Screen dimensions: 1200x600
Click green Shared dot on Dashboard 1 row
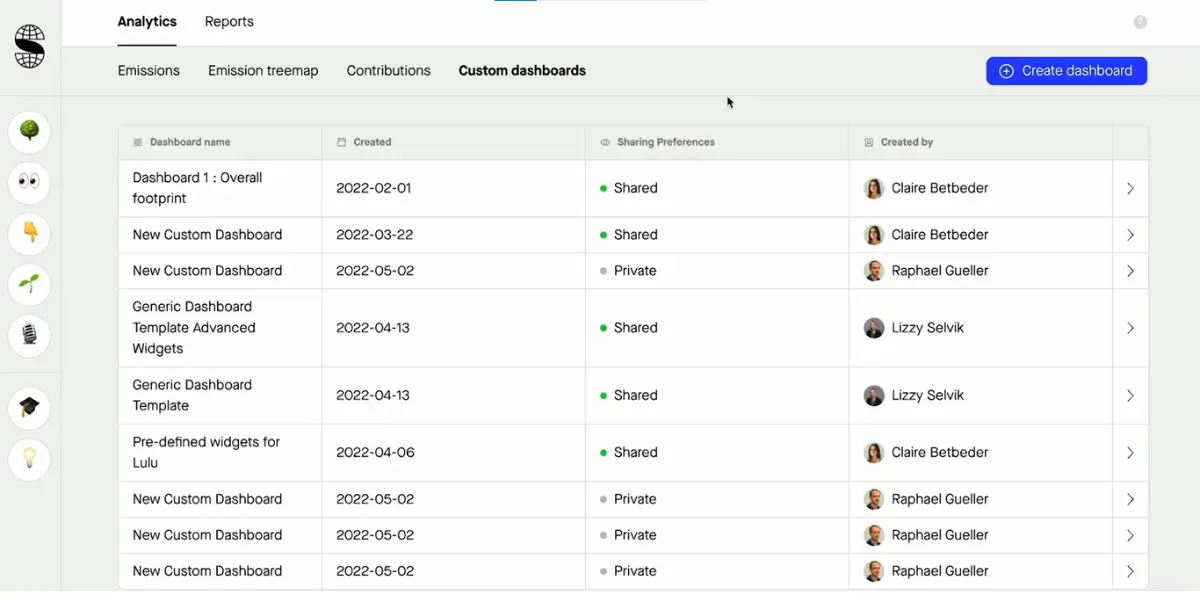coord(603,188)
